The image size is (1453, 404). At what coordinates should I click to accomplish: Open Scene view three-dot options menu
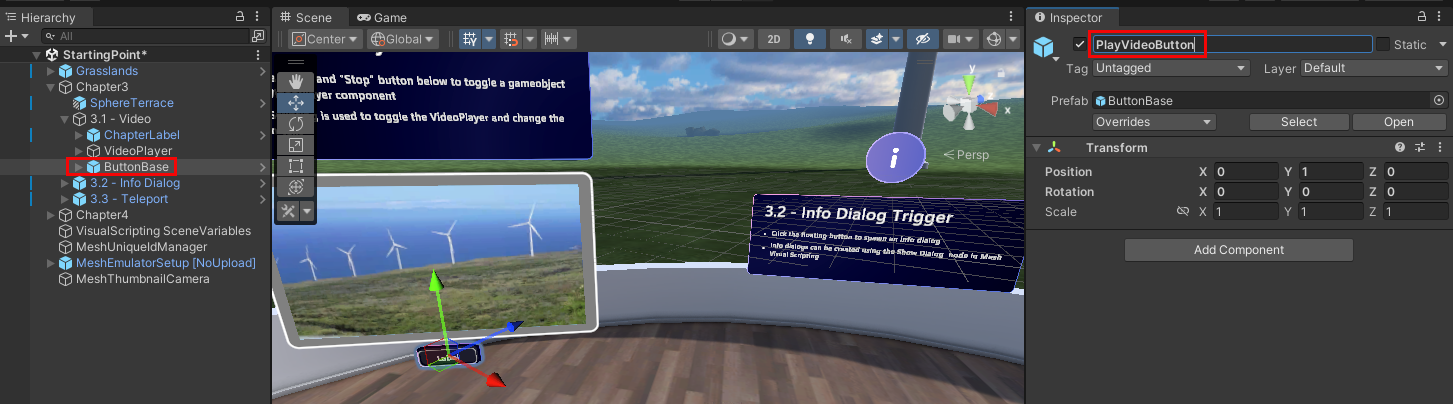coord(1012,17)
